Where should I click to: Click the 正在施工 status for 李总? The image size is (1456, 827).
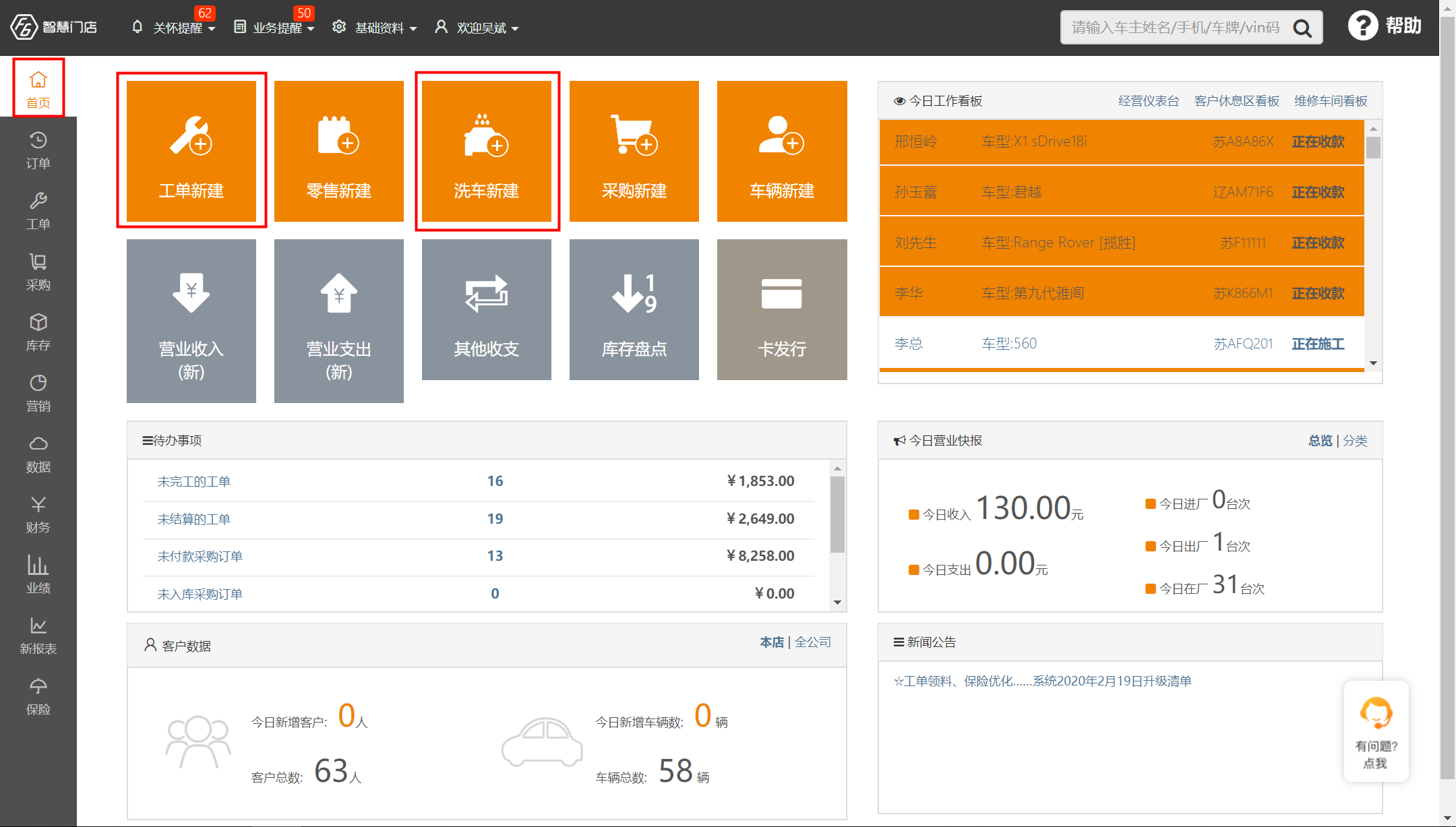click(1318, 344)
